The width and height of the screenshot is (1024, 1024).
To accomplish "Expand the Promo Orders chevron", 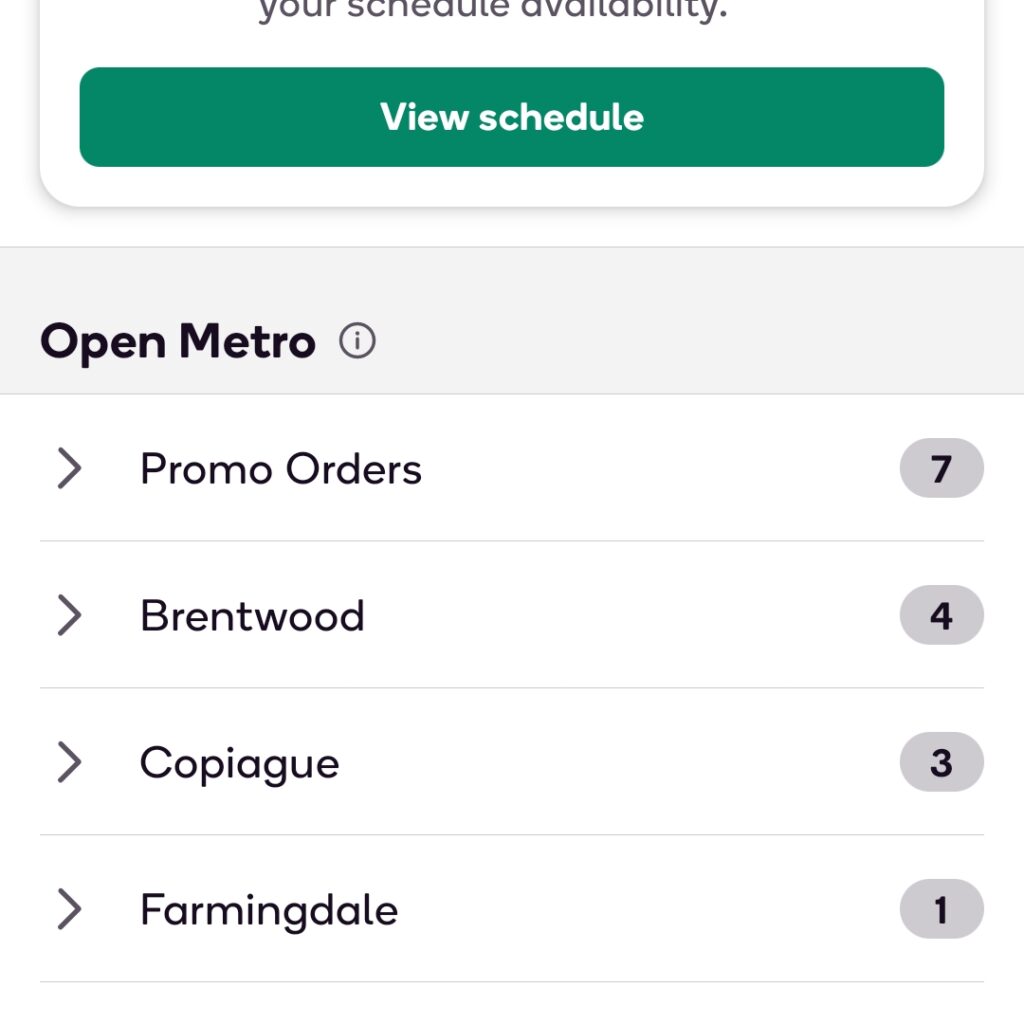I will (x=68, y=468).
